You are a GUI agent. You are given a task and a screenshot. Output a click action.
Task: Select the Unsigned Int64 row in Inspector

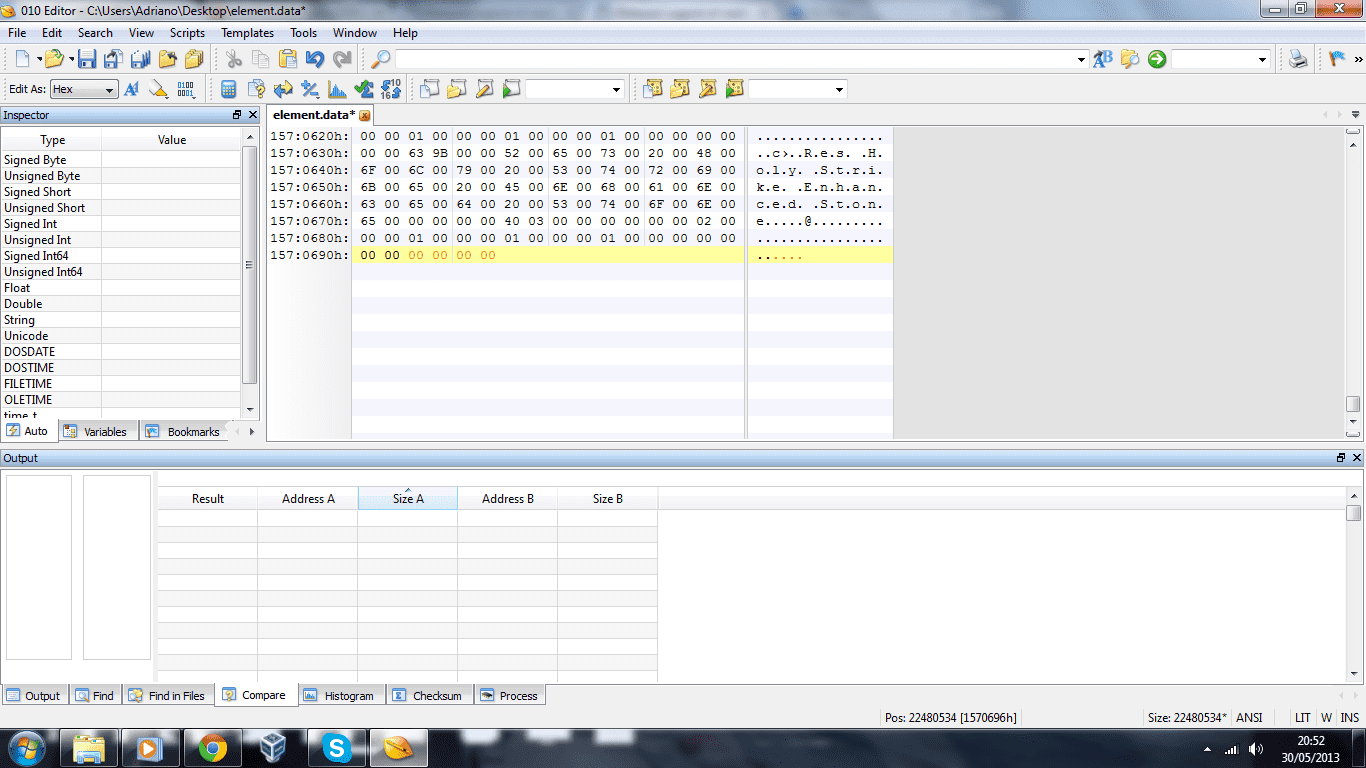tap(121, 272)
